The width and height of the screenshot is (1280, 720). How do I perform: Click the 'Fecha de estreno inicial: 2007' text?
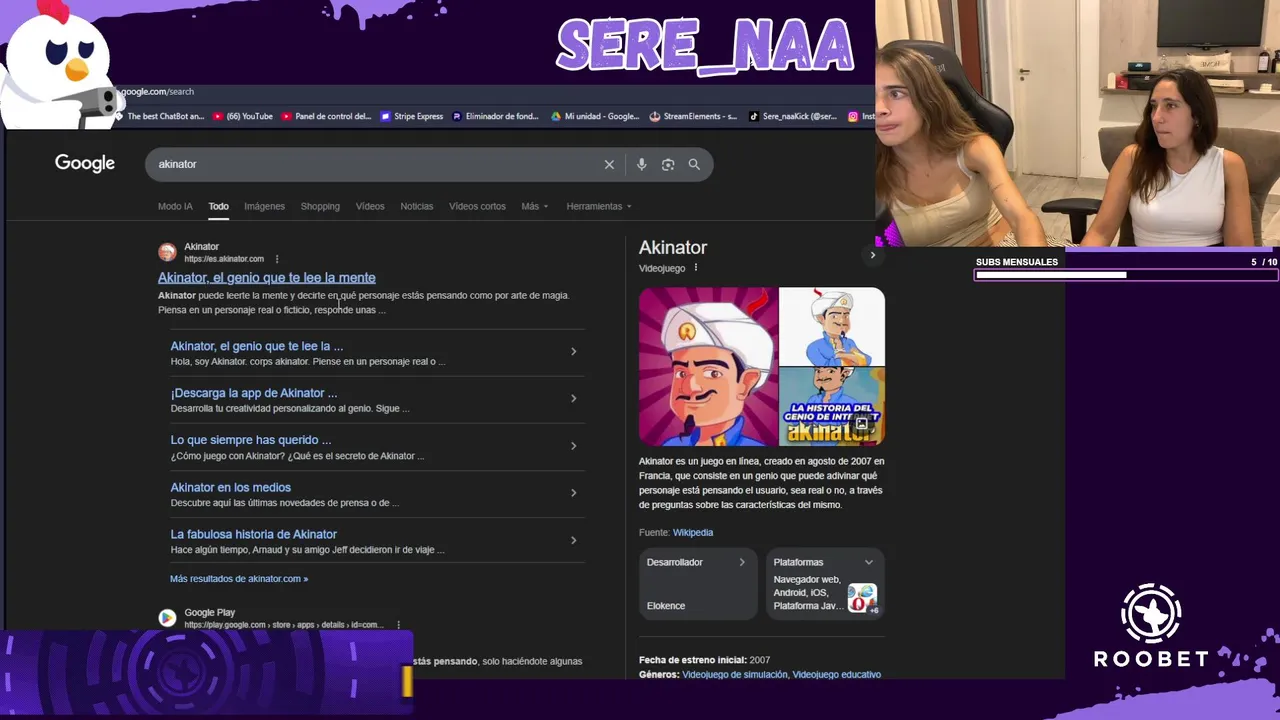(704, 660)
